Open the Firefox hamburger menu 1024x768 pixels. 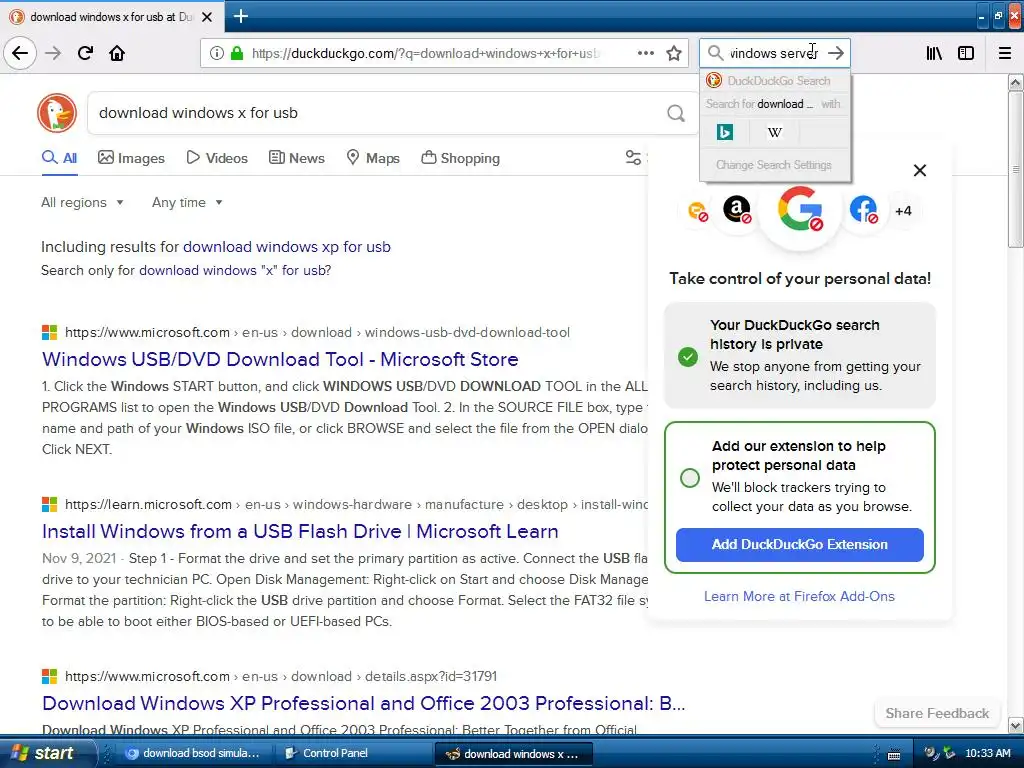click(x=1005, y=53)
